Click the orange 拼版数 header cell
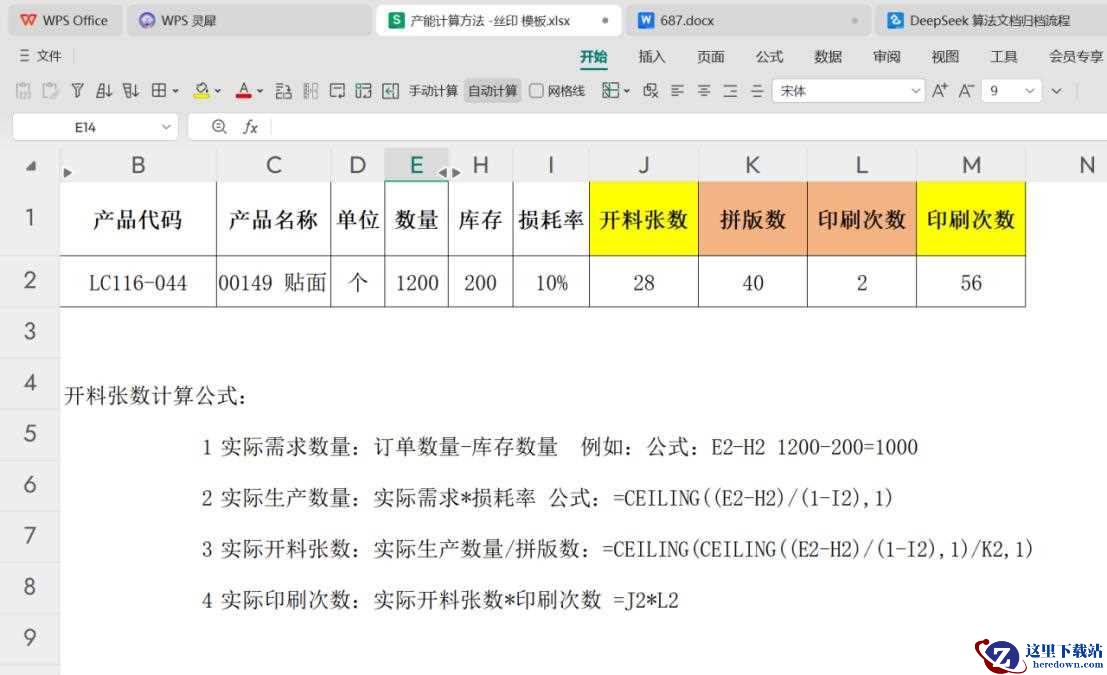The image size is (1107, 675). click(x=753, y=219)
